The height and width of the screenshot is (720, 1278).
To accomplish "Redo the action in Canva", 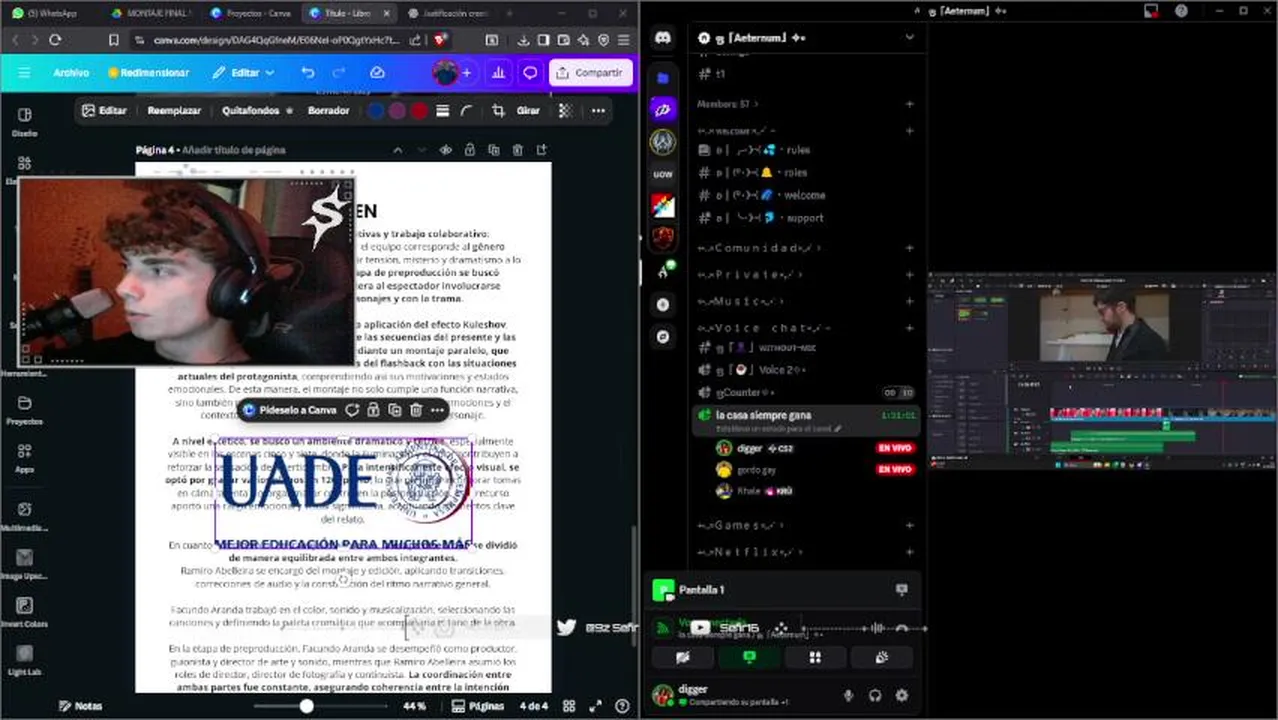I will coord(339,73).
